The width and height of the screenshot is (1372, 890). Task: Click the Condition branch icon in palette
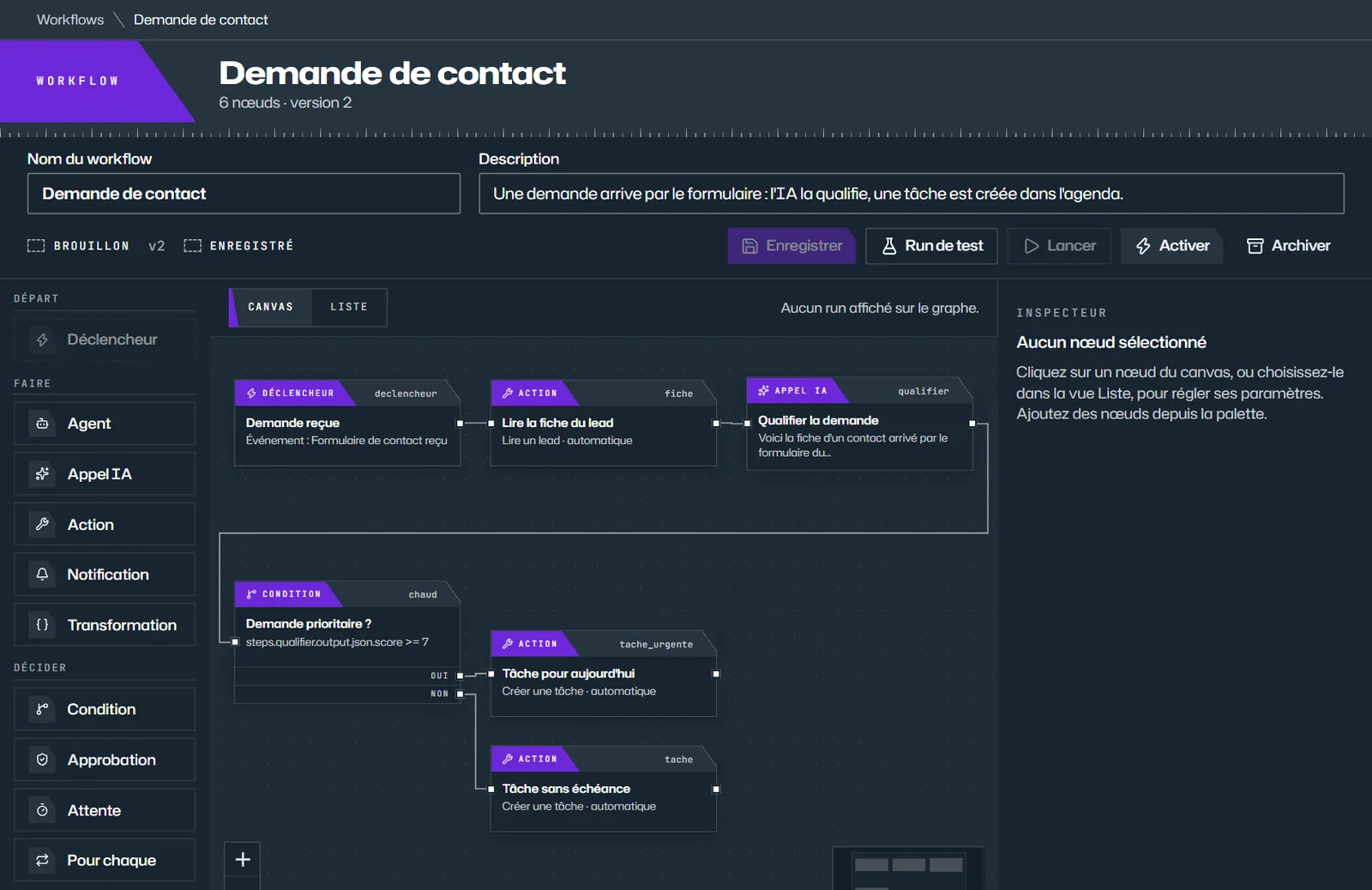(x=42, y=709)
